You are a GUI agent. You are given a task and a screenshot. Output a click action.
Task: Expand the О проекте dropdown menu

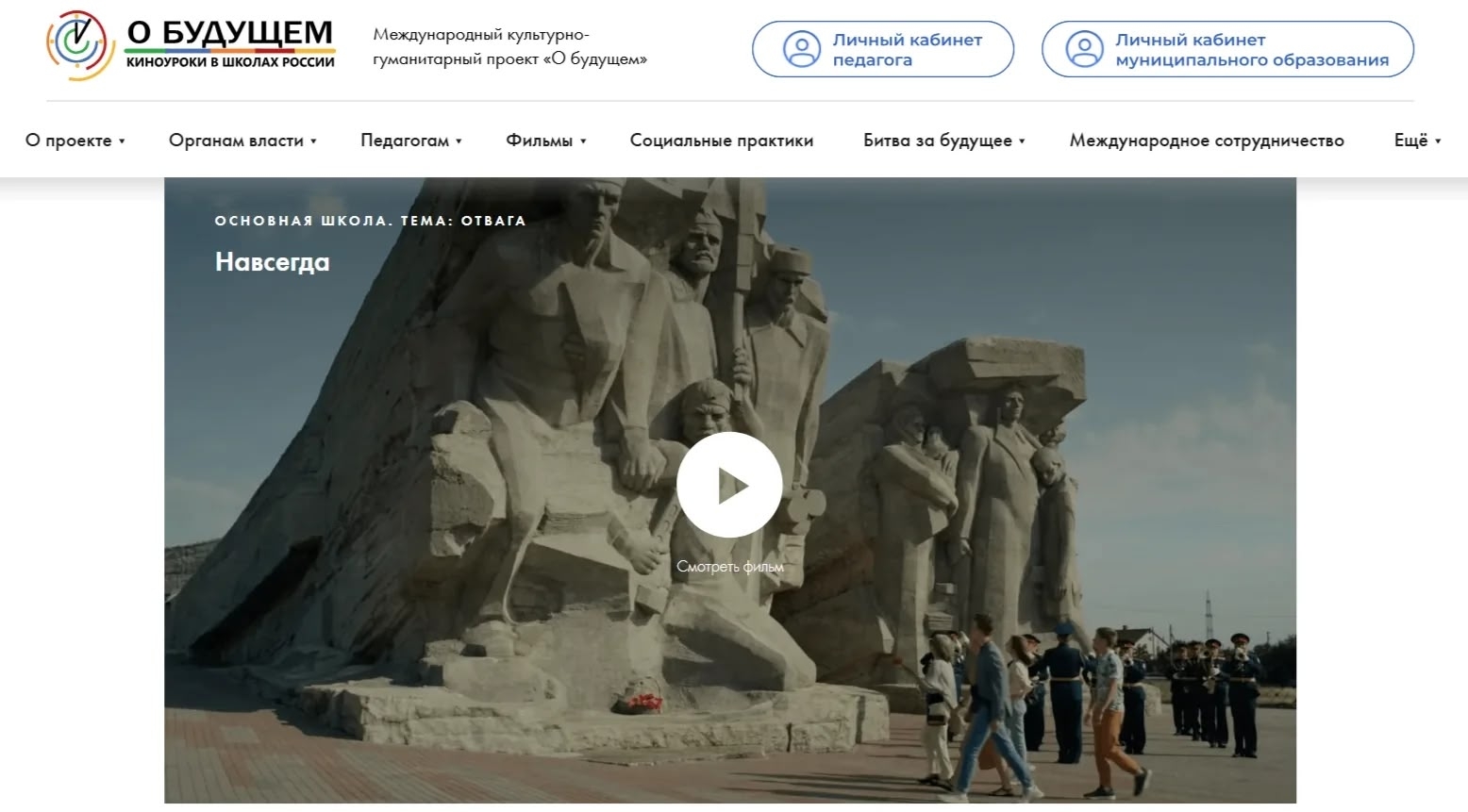[75, 141]
